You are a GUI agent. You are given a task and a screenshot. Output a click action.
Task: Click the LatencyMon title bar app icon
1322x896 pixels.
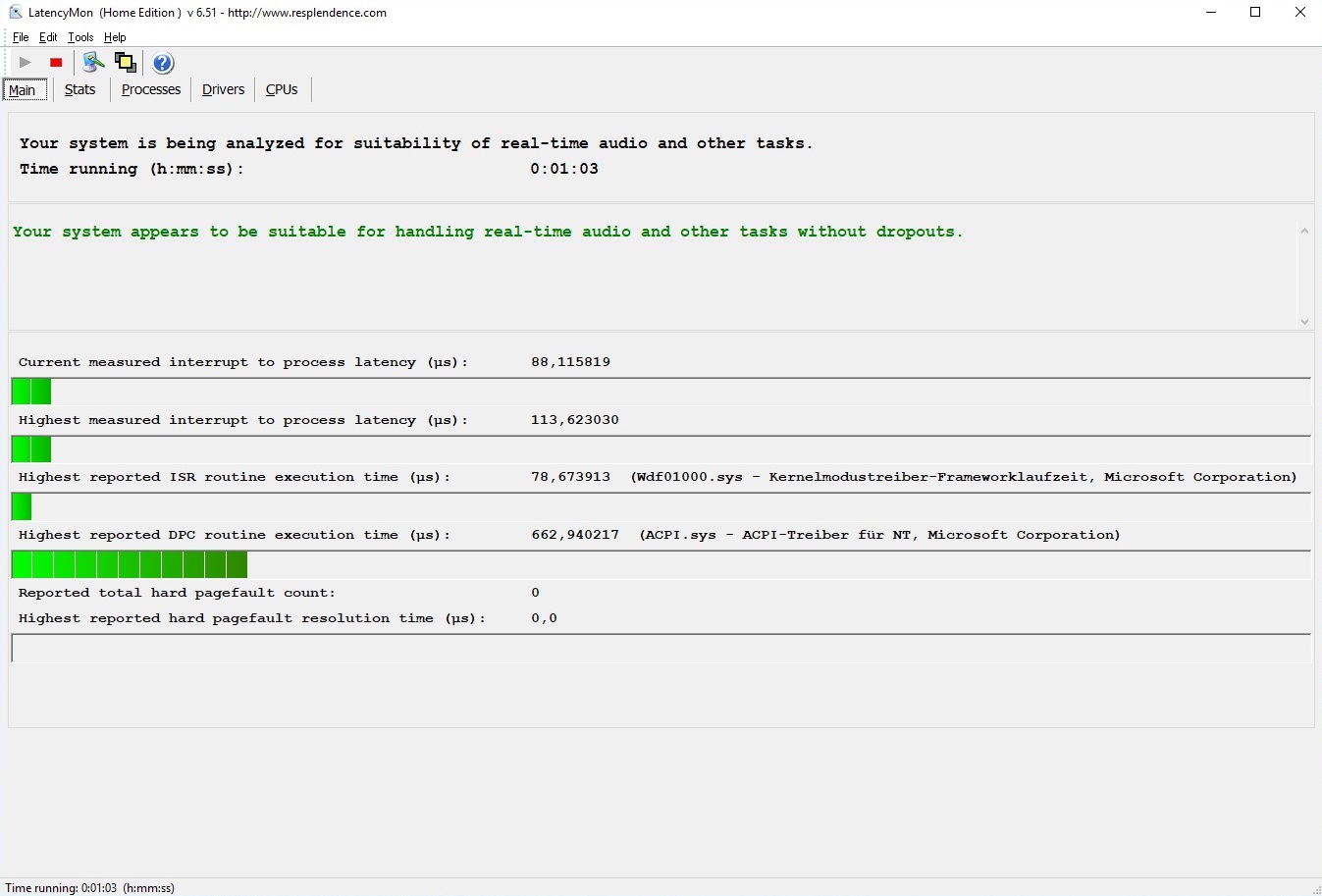(x=15, y=13)
